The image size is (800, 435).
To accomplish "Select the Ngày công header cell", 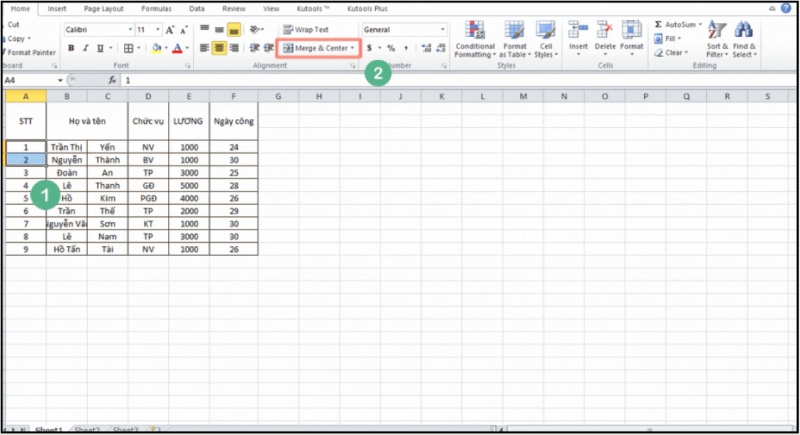I will (234, 121).
